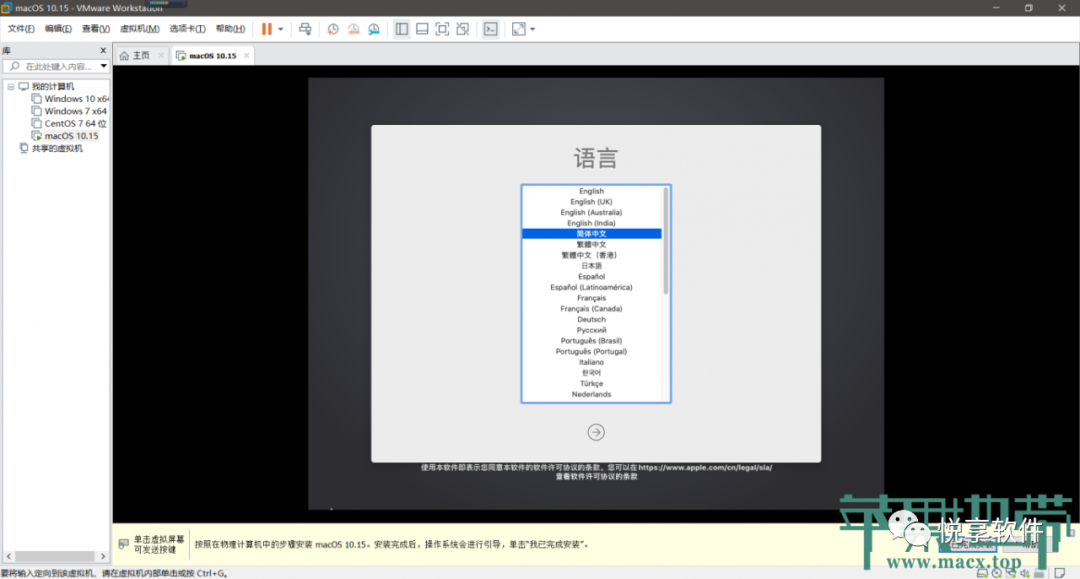Send Ctrl+Alt+Del to the virtual machine
Image resolution: width=1080 pixels, height=579 pixels.
(305, 29)
